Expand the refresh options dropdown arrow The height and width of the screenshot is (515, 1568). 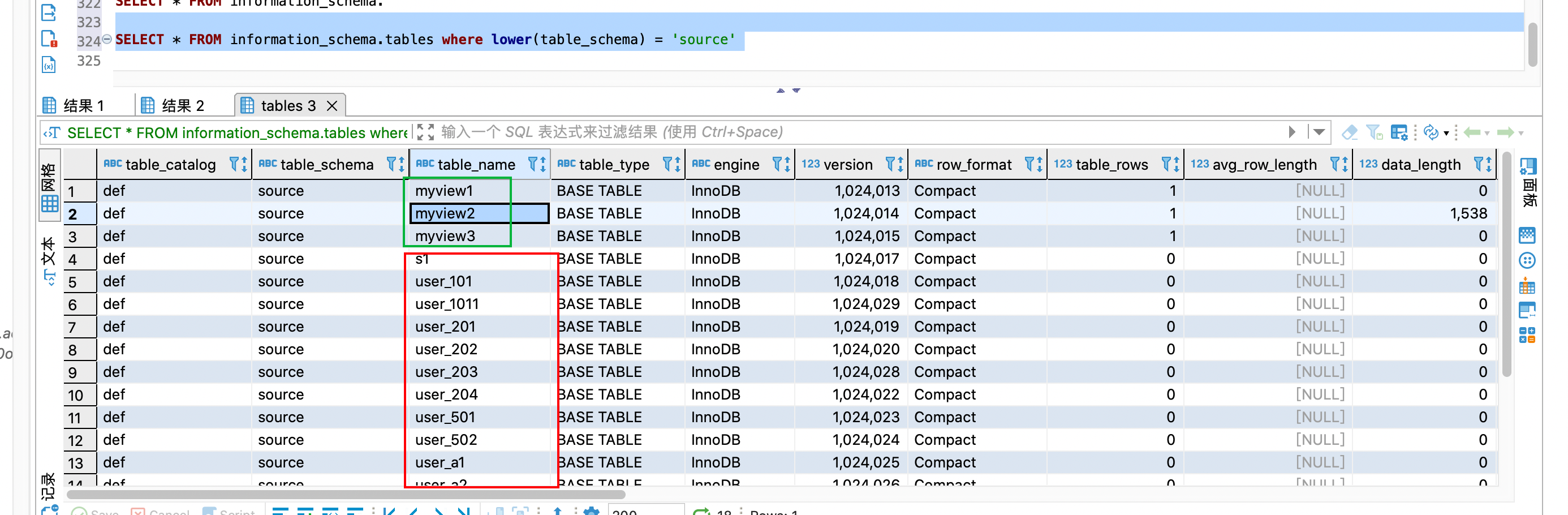click(1446, 132)
